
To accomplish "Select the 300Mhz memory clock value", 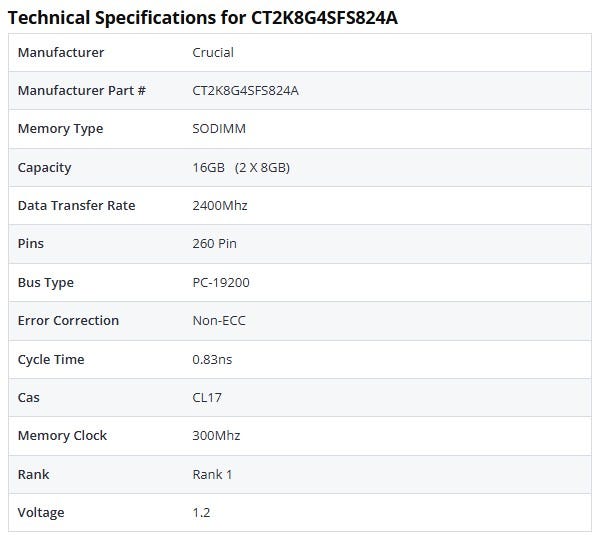I will click(216, 435).
